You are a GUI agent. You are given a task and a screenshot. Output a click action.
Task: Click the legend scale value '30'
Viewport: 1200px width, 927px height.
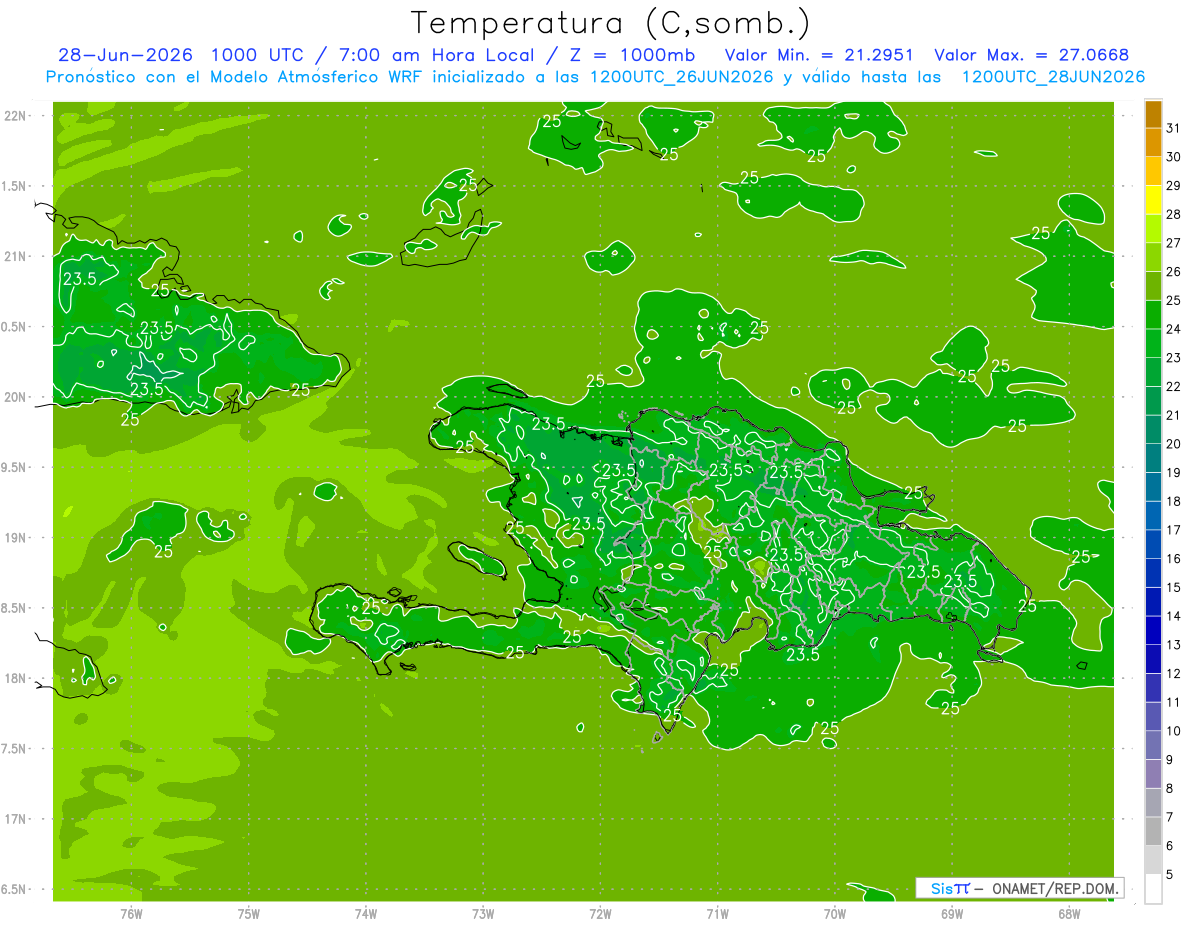1174,156
